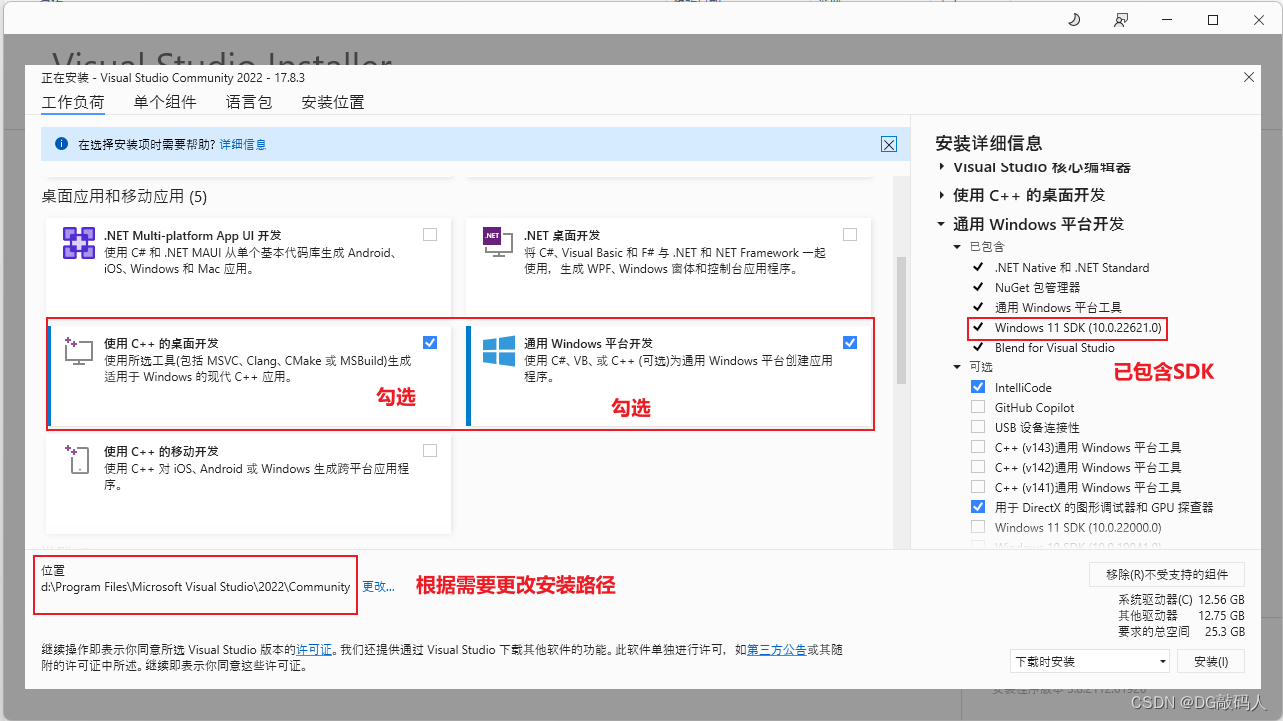Click the C++ mobile development workload icon

point(78,458)
